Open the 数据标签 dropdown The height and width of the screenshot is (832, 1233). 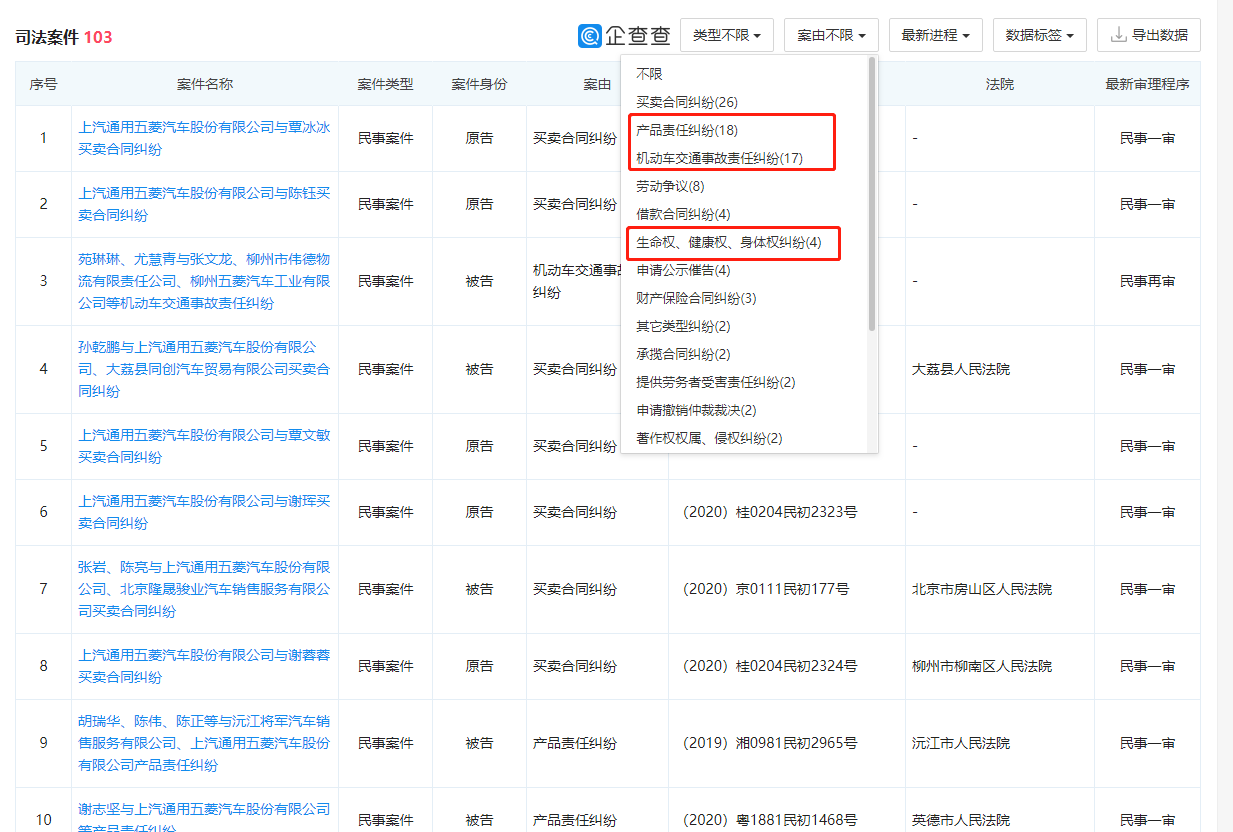tap(1040, 35)
